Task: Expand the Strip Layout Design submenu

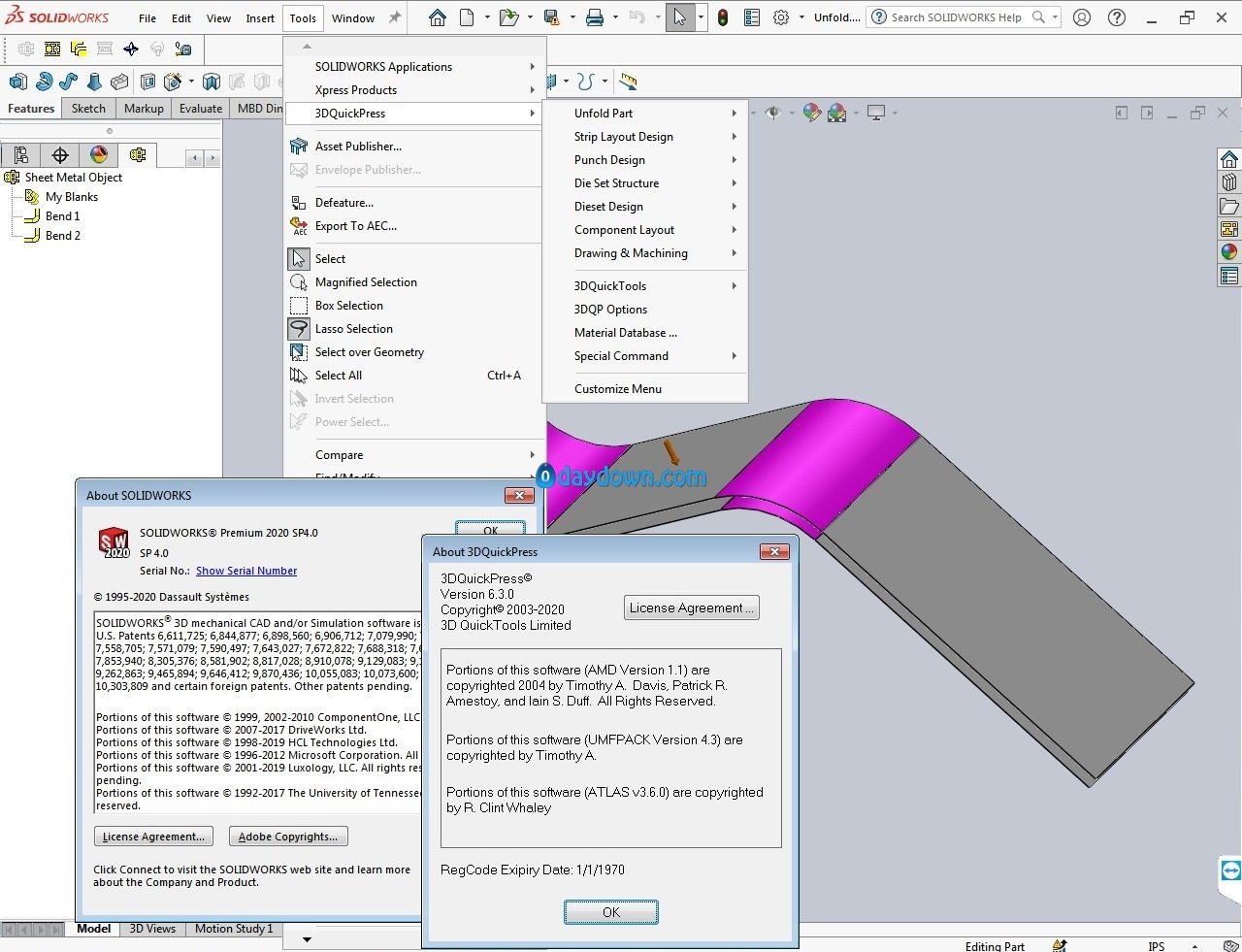Action: (x=734, y=137)
